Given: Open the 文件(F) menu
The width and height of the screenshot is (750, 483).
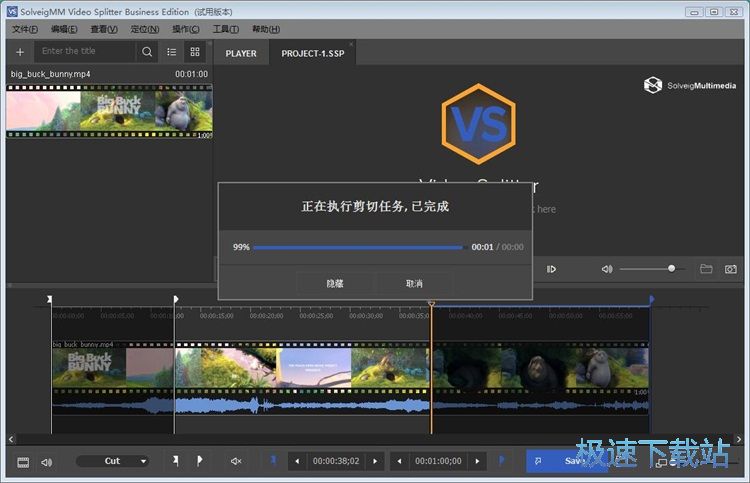Looking at the screenshot, I should 25,29.
